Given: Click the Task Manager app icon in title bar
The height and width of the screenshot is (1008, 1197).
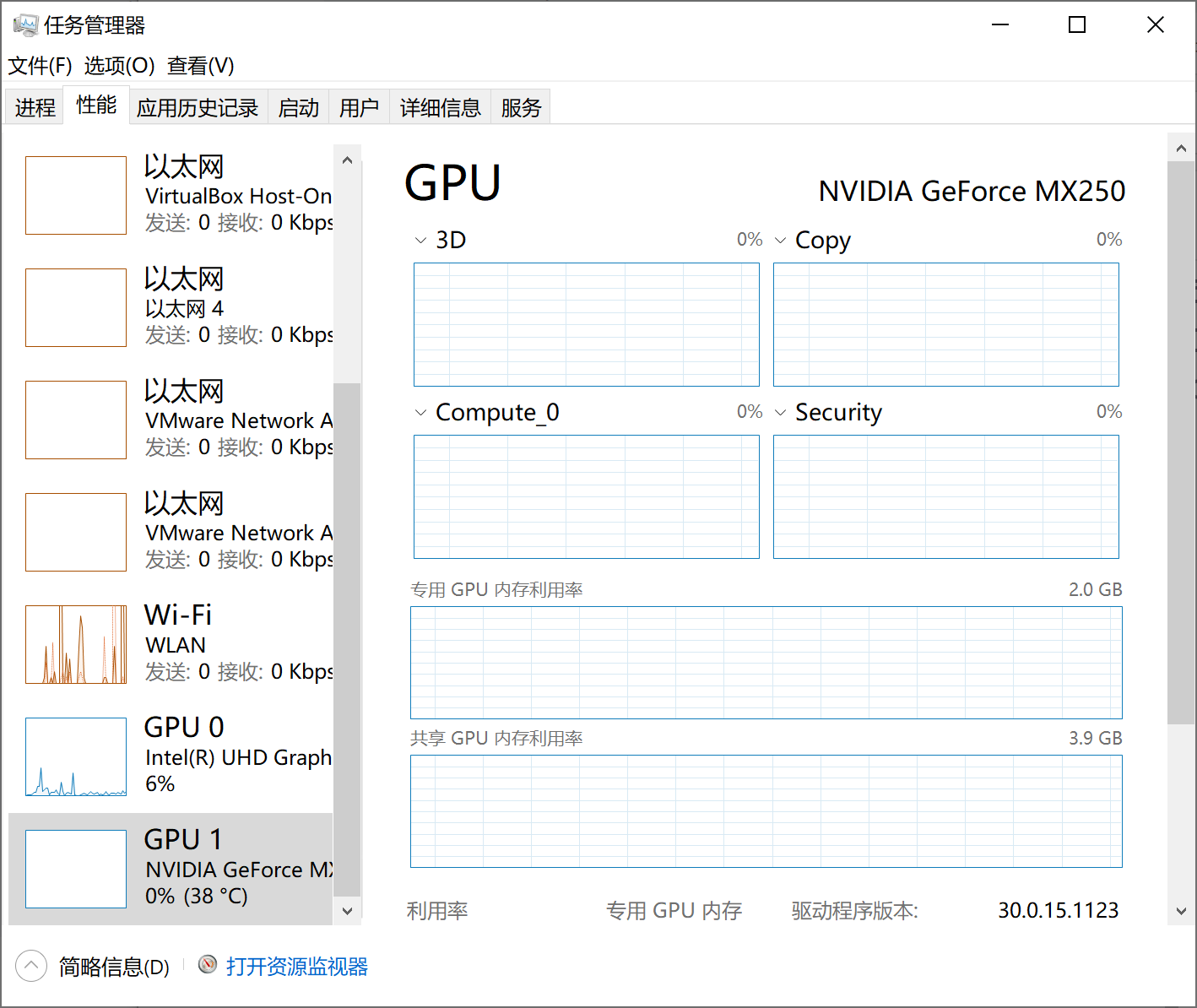Looking at the screenshot, I should point(25,24).
